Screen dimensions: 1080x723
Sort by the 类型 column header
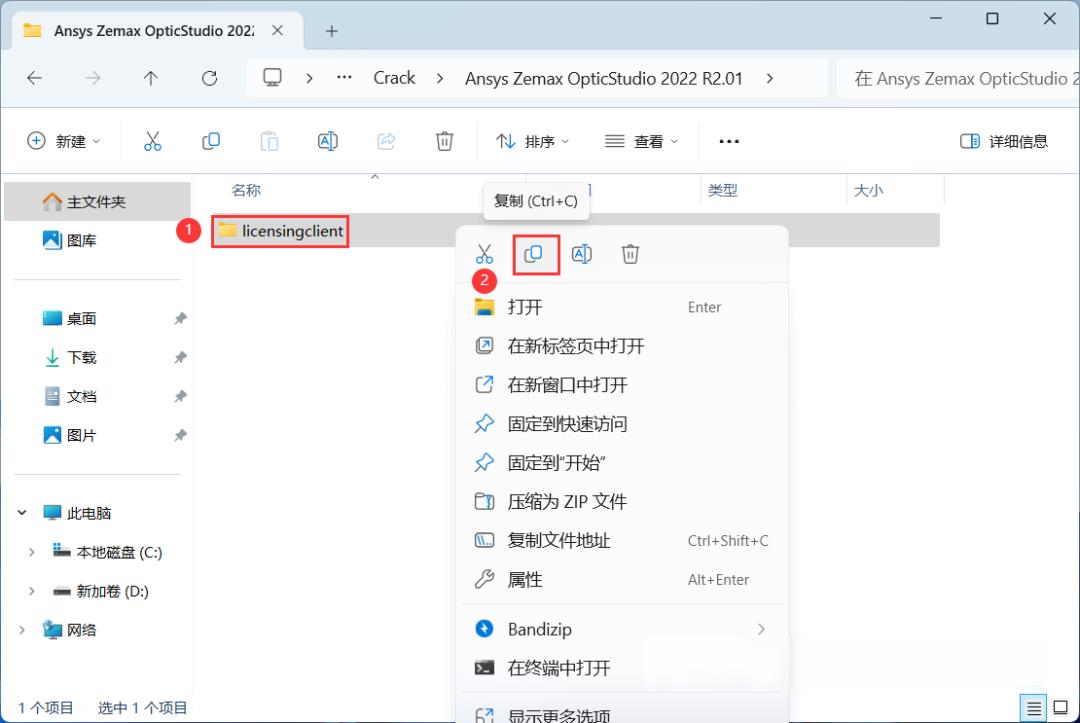(x=723, y=191)
